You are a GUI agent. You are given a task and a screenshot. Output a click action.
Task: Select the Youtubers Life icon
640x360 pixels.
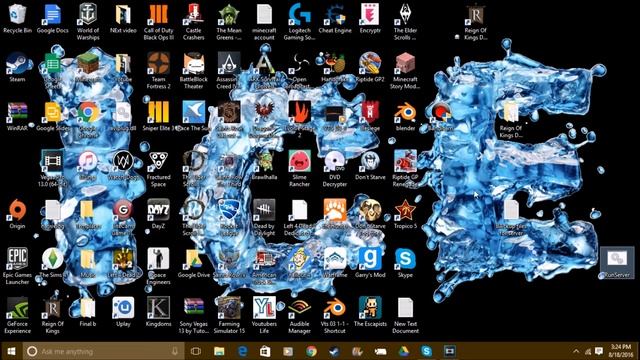click(x=264, y=316)
